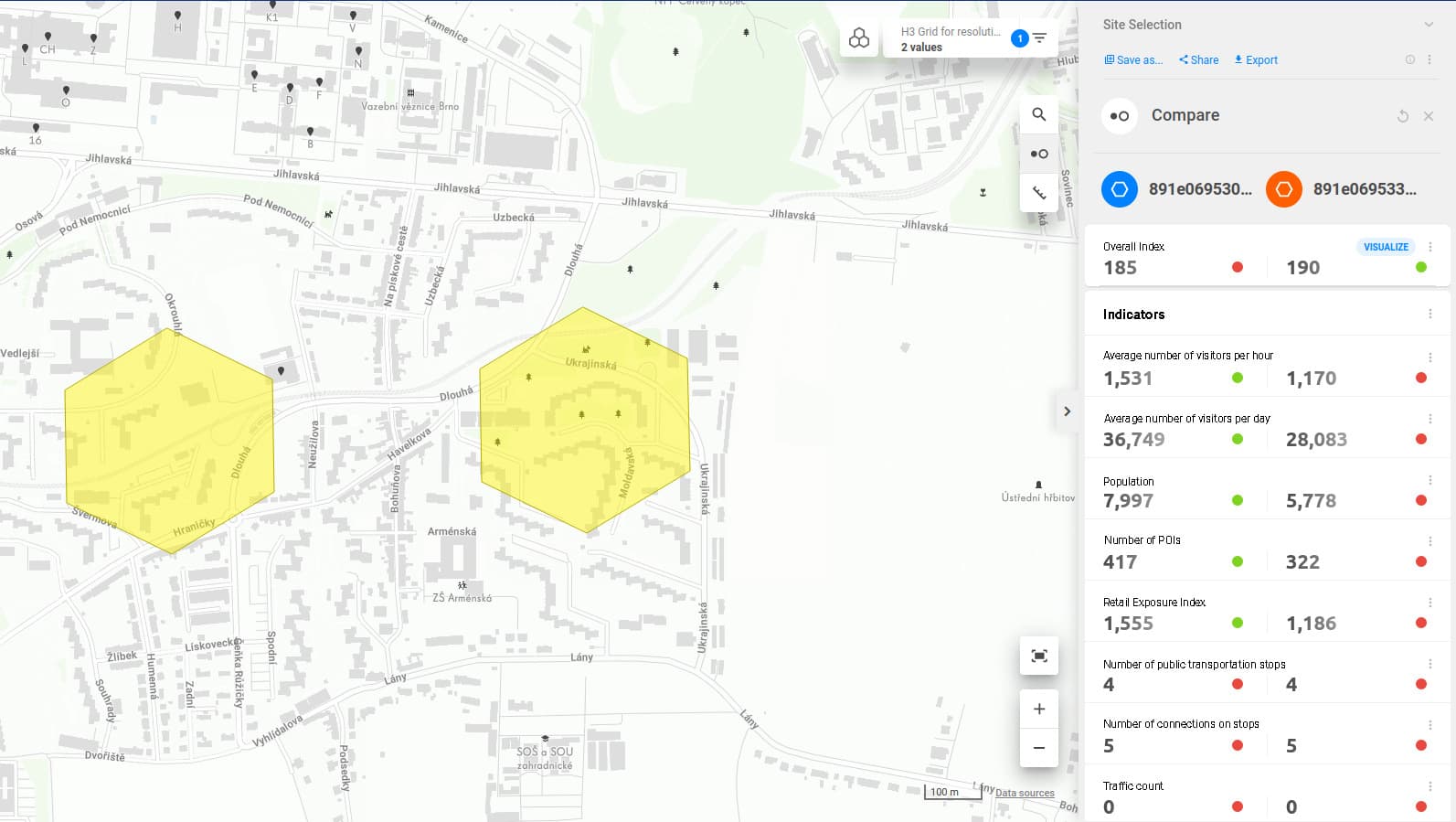Click green status dot beside 1,531
The width and height of the screenshot is (1456, 822).
coord(1238,378)
